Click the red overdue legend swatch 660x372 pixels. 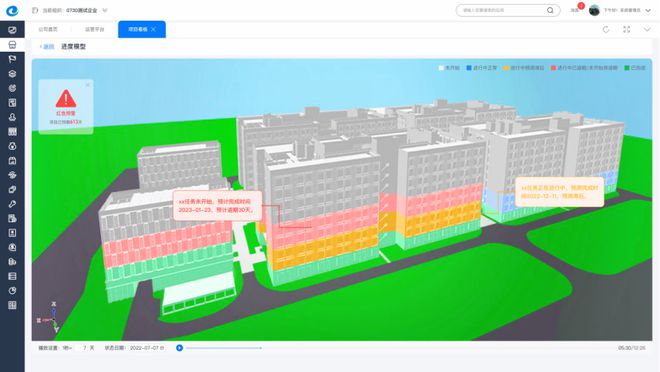click(554, 68)
